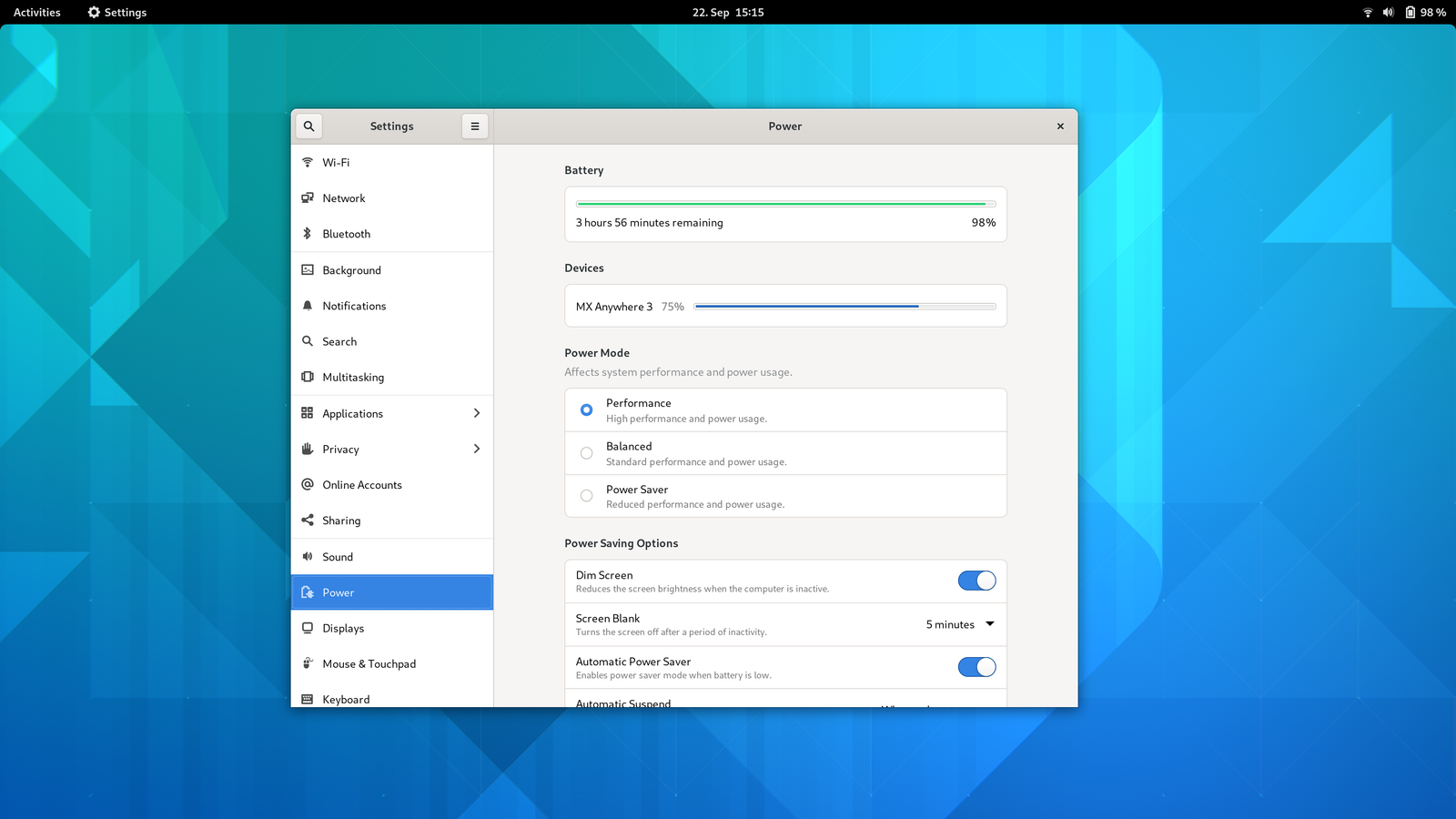Disable the Dim Screen toggle
This screenshot has height=819, width=1456.
[x=976, y=580]
